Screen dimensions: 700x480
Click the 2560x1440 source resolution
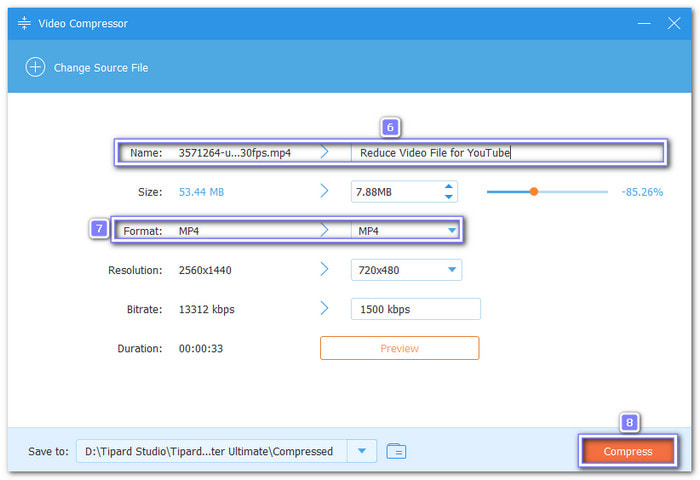click(x=205, y=270)
